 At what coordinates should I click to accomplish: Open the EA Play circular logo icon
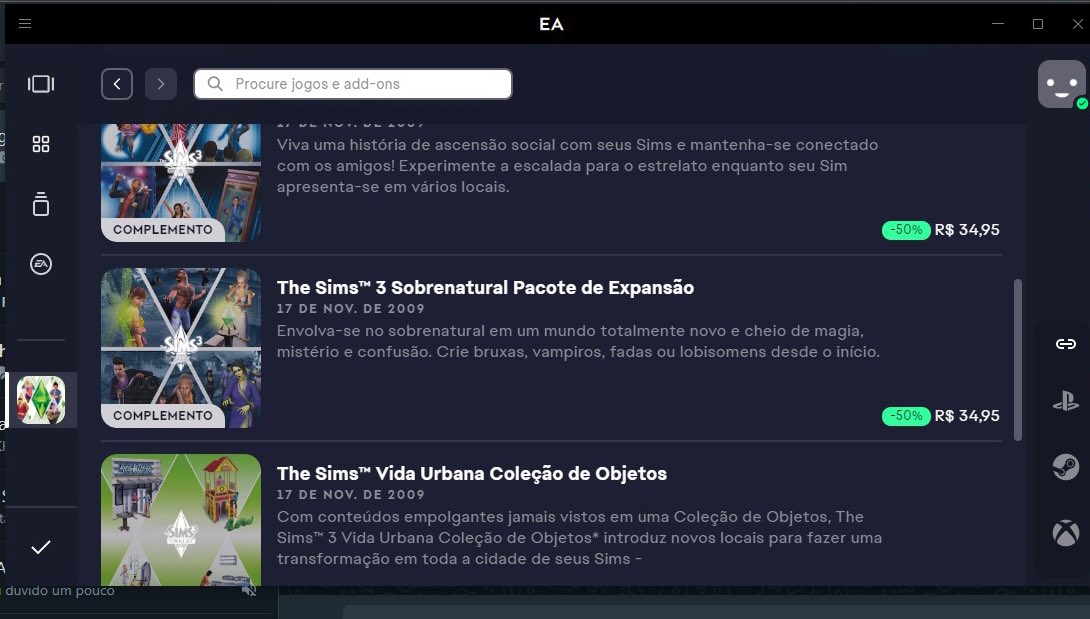[41, 264]
